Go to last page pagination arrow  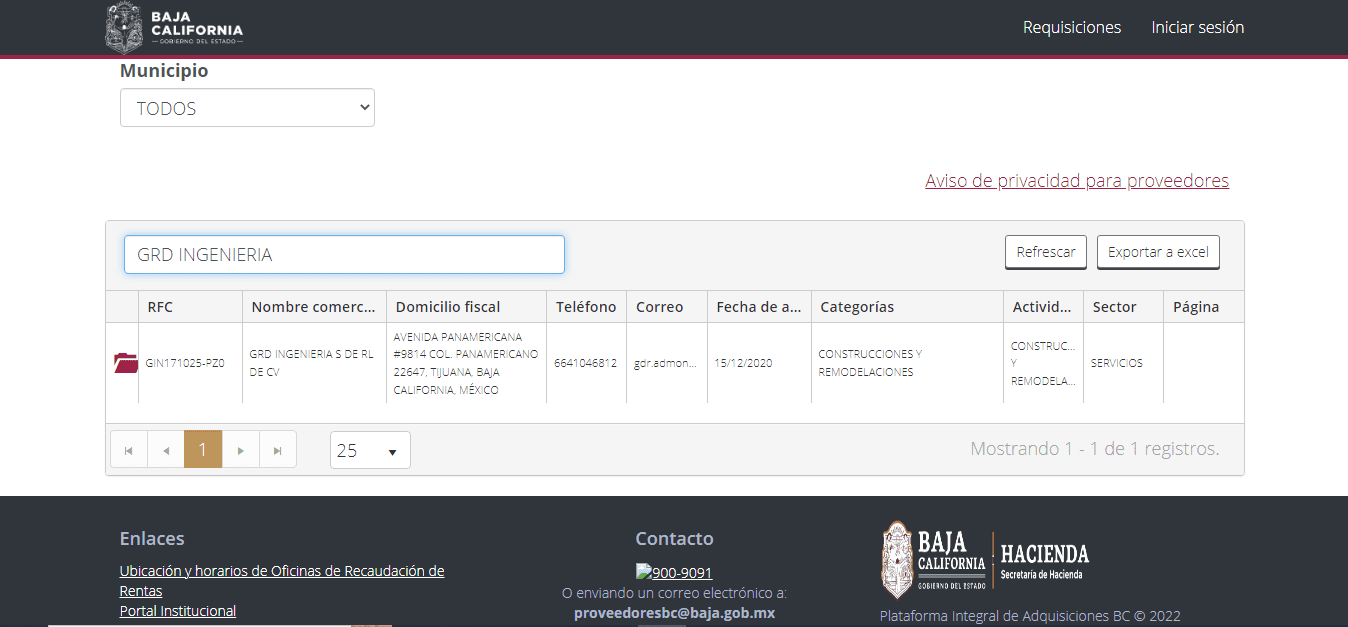point(278,450)
